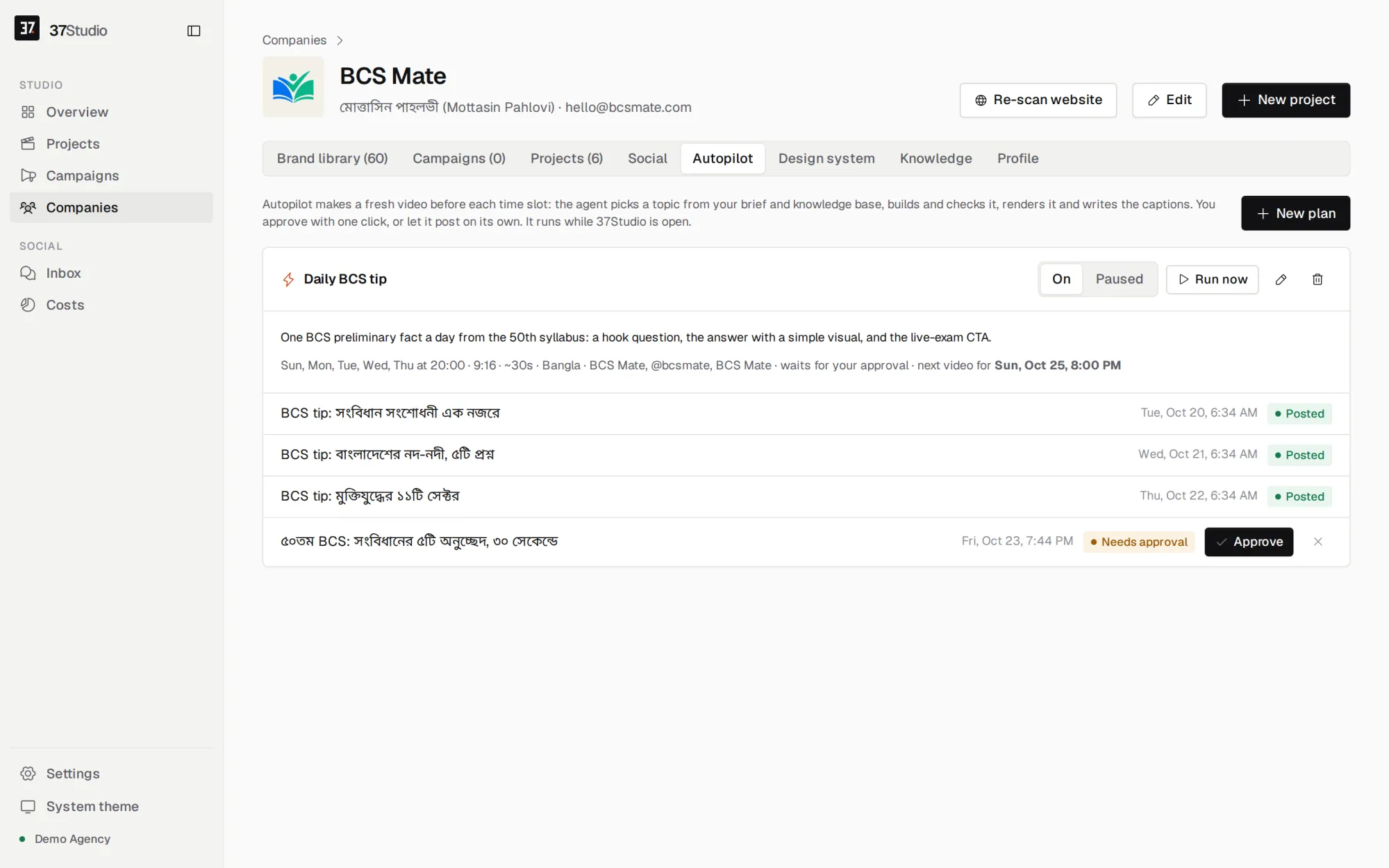Image resolution: width=1389 pixels, height=868 pixels.
Task: Click the Daily BCS tip plan title
Action: [x=345, y=279]
